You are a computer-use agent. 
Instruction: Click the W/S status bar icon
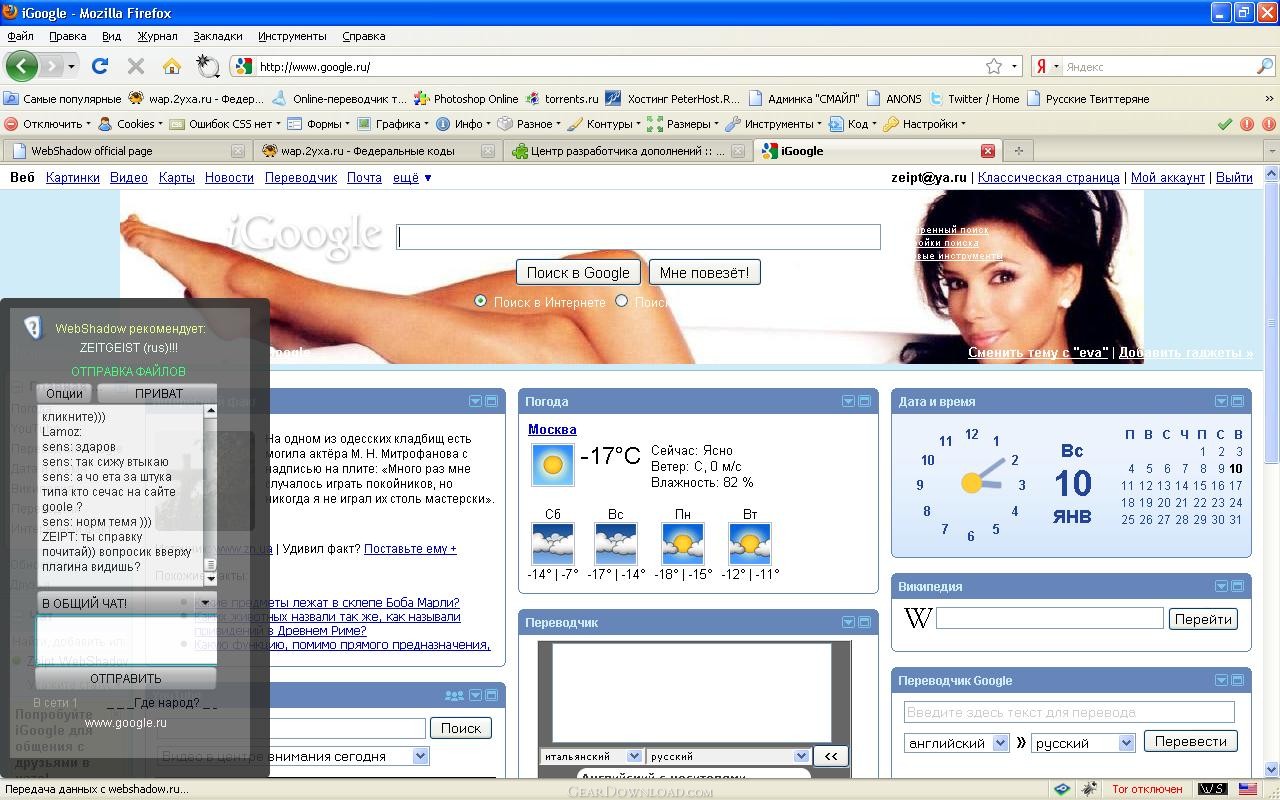(1211, 789)
